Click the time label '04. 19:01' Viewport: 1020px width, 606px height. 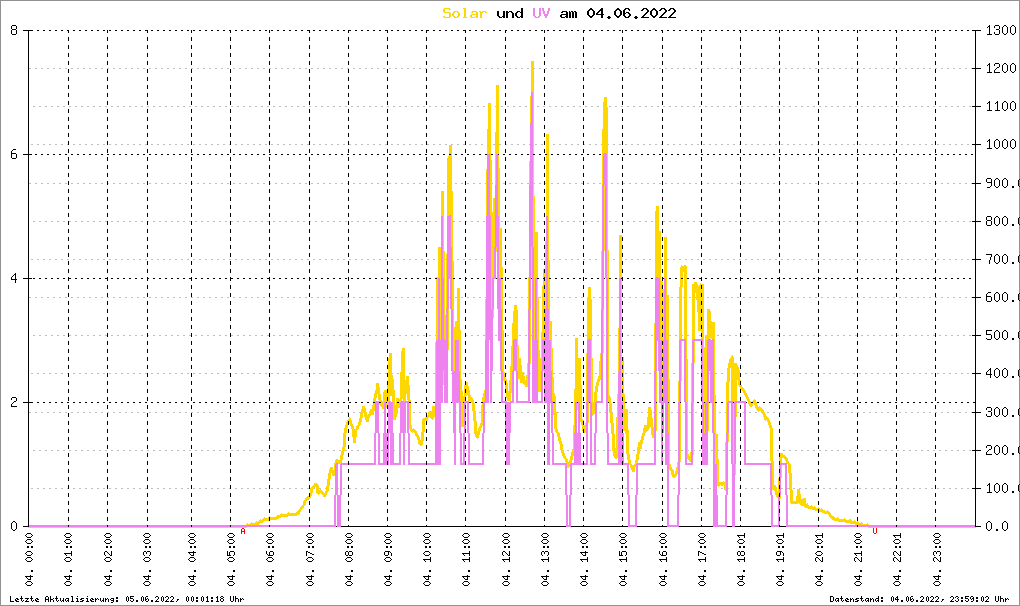(x=780, y=559)
